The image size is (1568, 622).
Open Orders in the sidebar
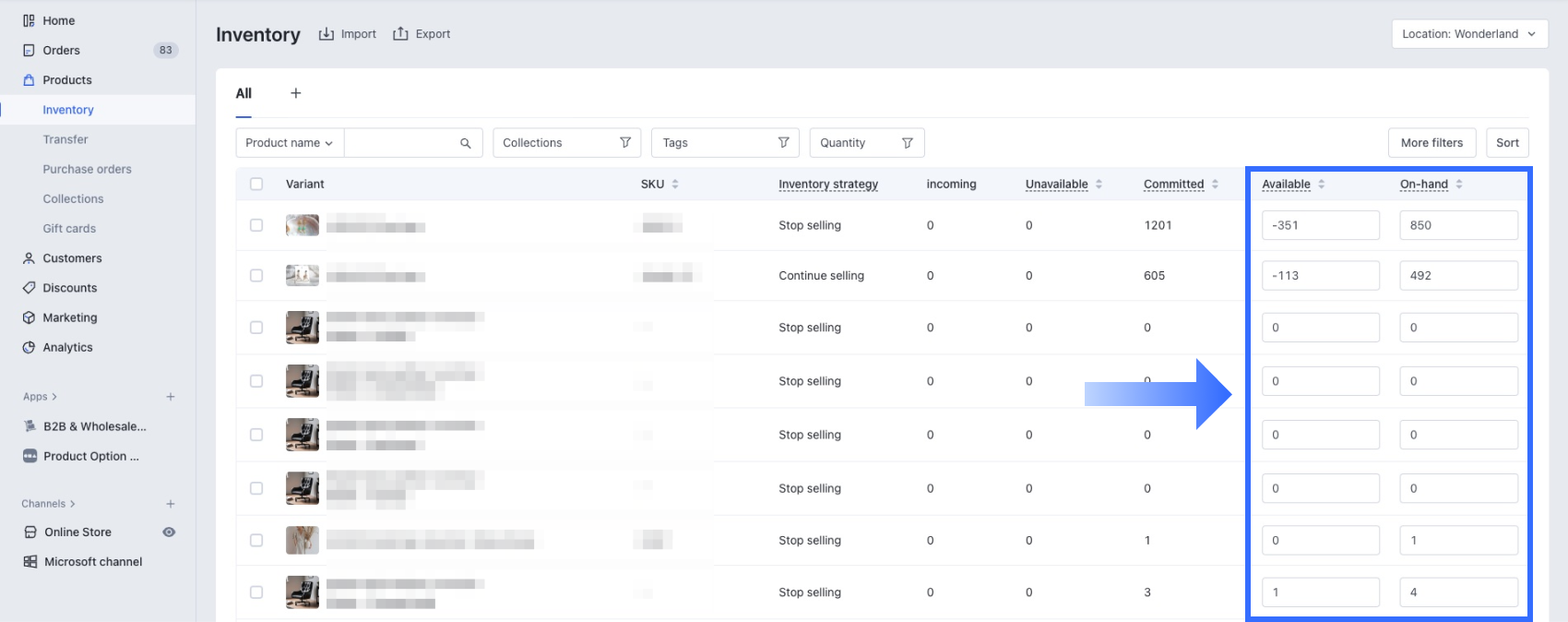click(x=62, y=51)
